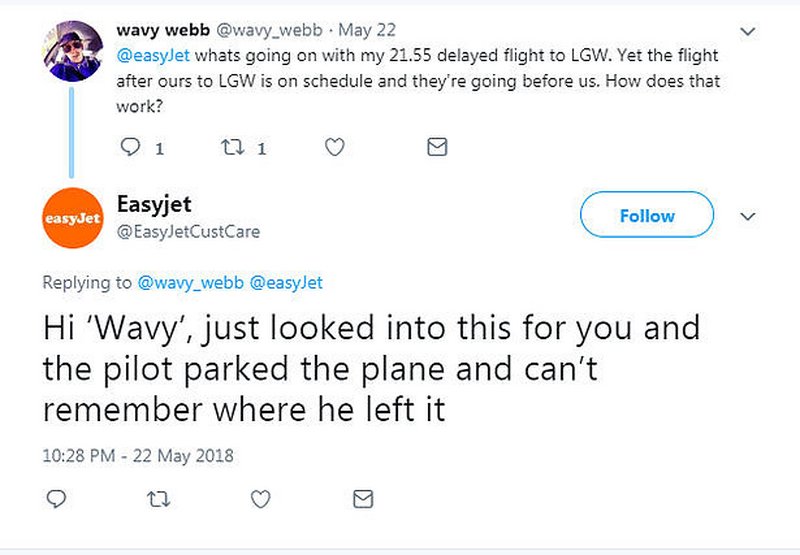
Task: Open the Easyjet account name heading
Action: 154,205
